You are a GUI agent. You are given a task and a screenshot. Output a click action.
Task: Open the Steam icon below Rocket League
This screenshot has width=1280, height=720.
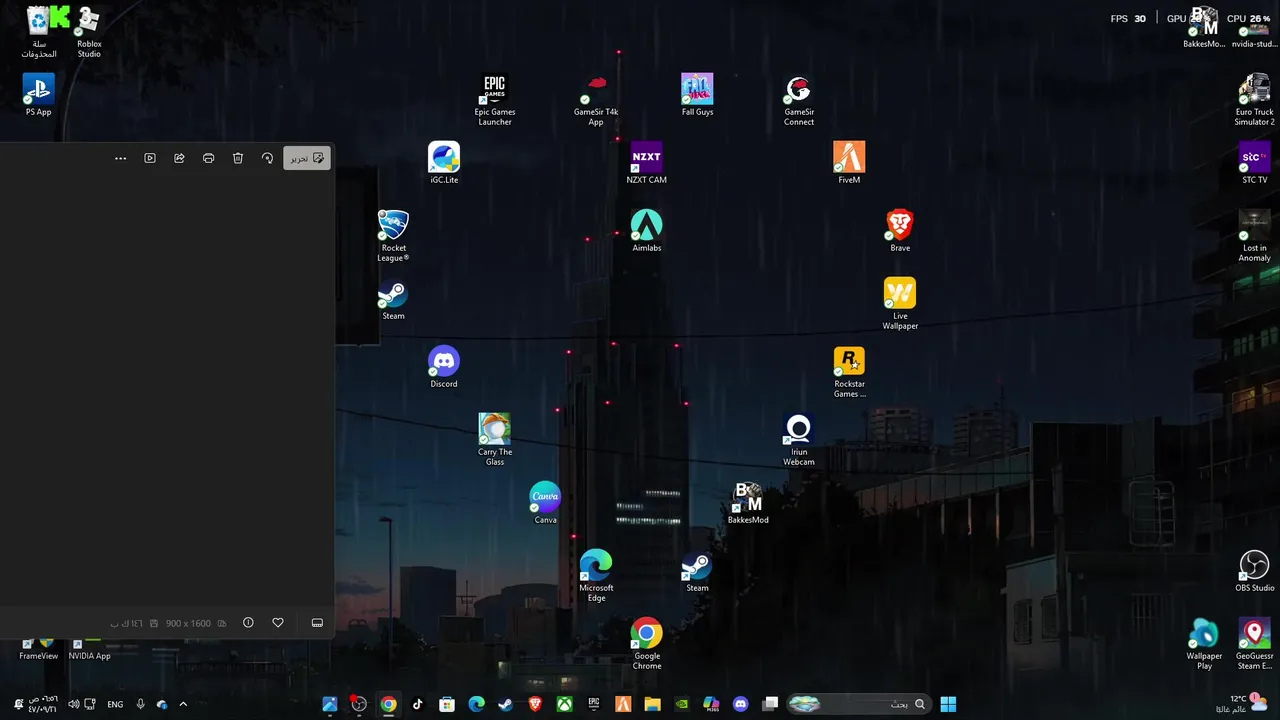click(x=393, y=299)
